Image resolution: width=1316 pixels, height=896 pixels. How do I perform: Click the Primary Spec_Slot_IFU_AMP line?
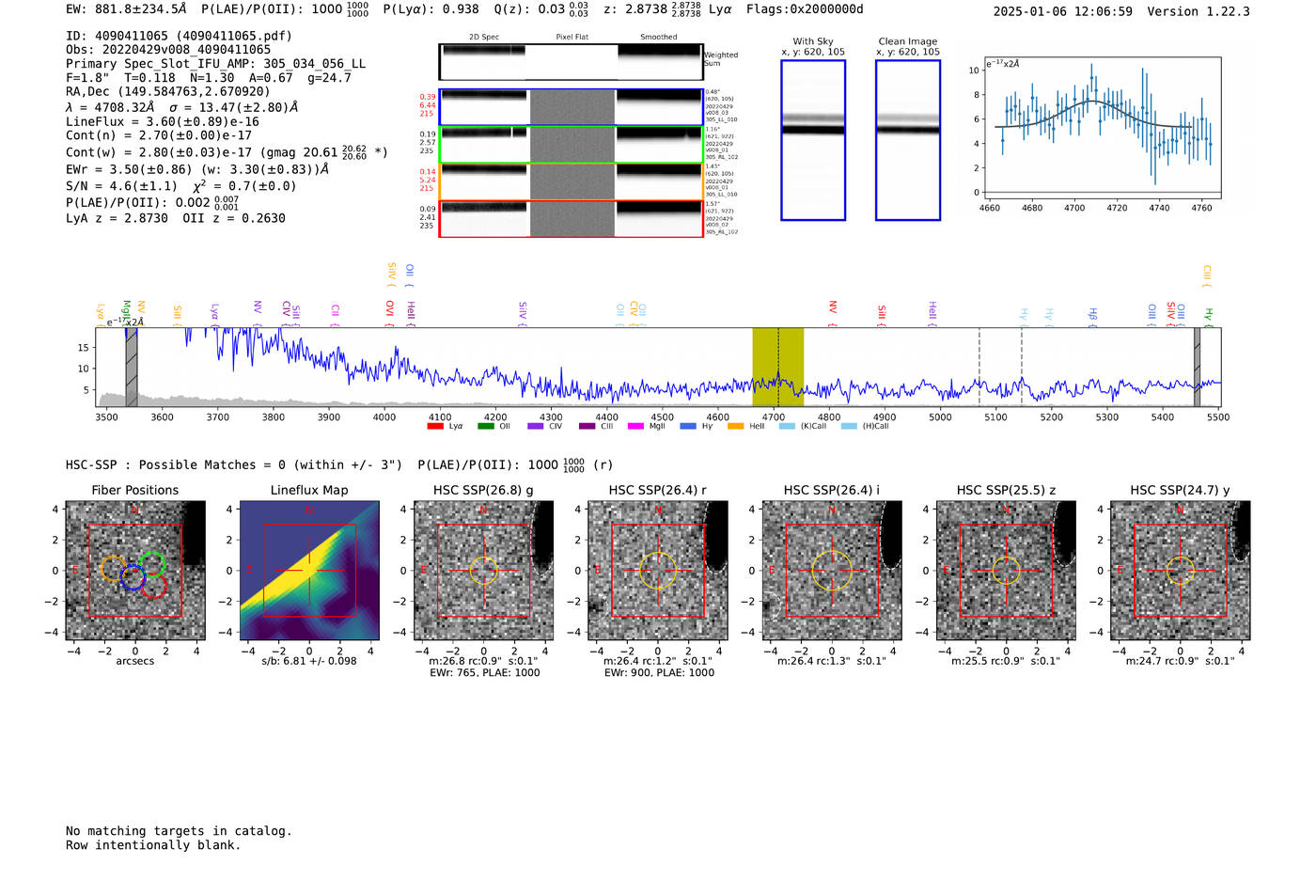point(216,64)
